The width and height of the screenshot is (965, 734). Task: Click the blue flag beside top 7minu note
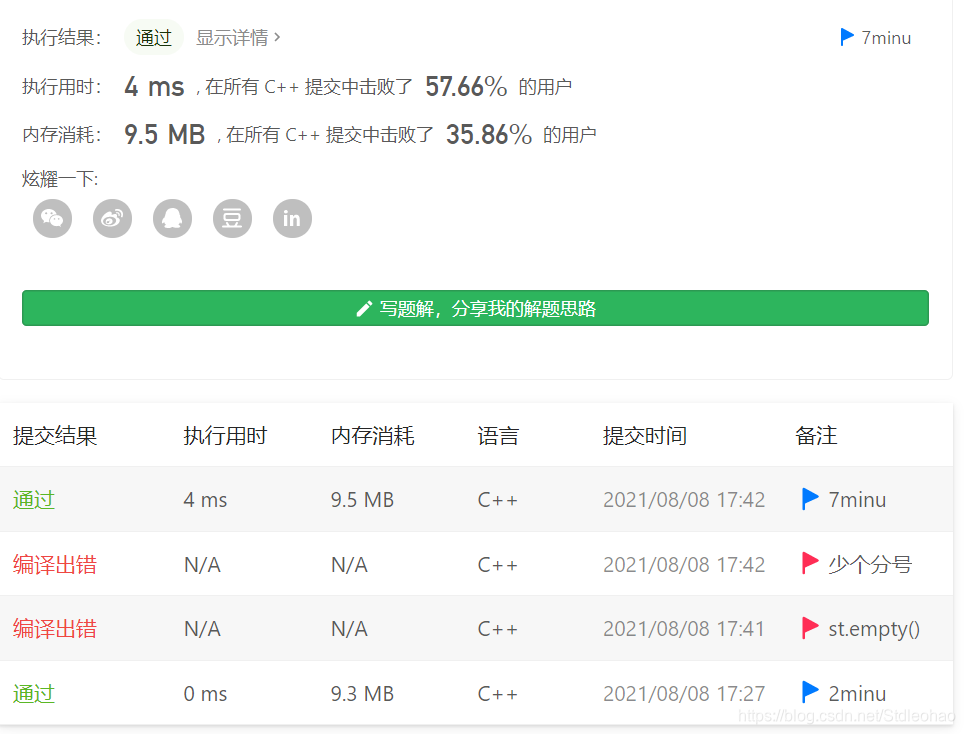(847, 38)
